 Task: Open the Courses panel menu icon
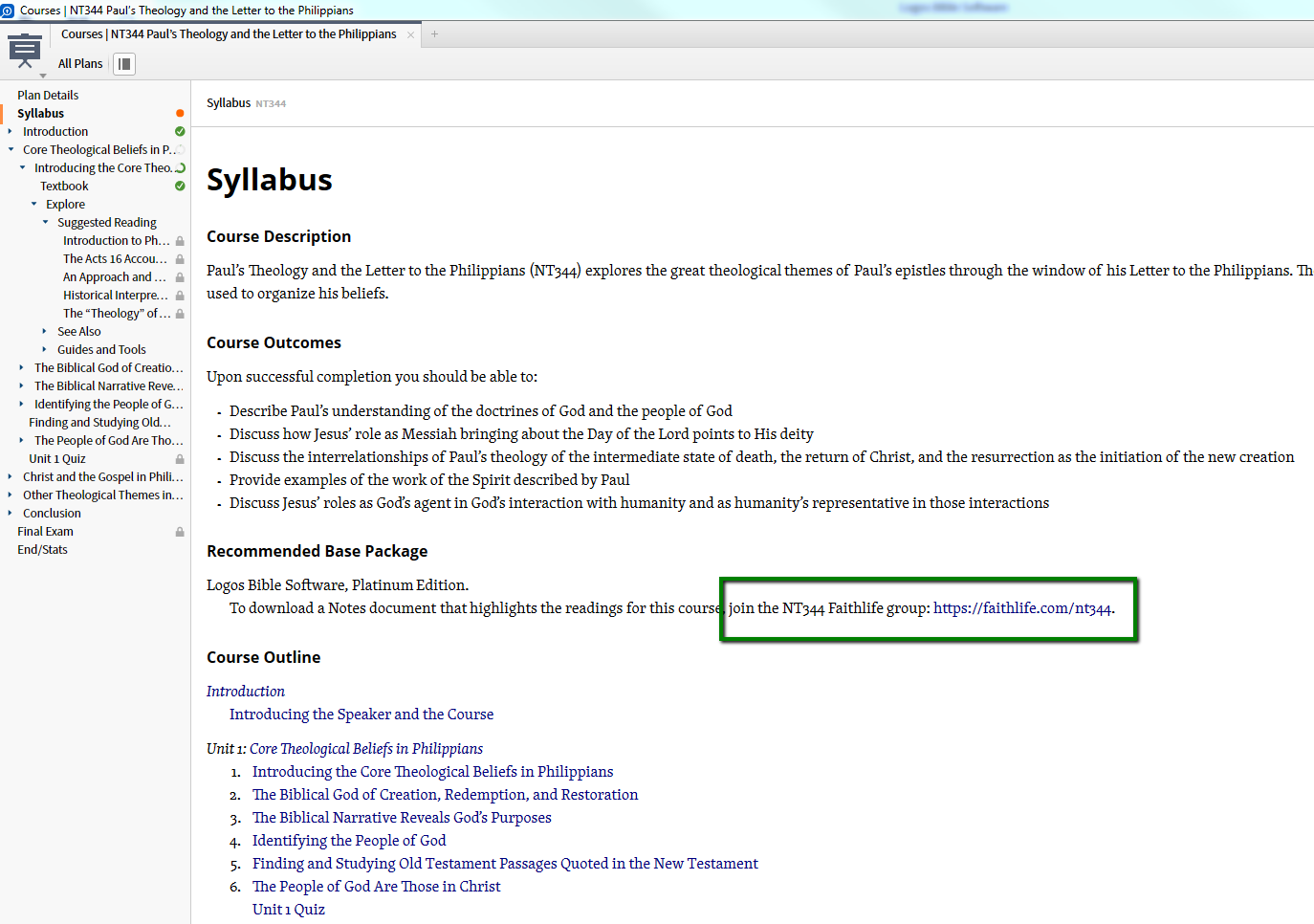[25, 51]
